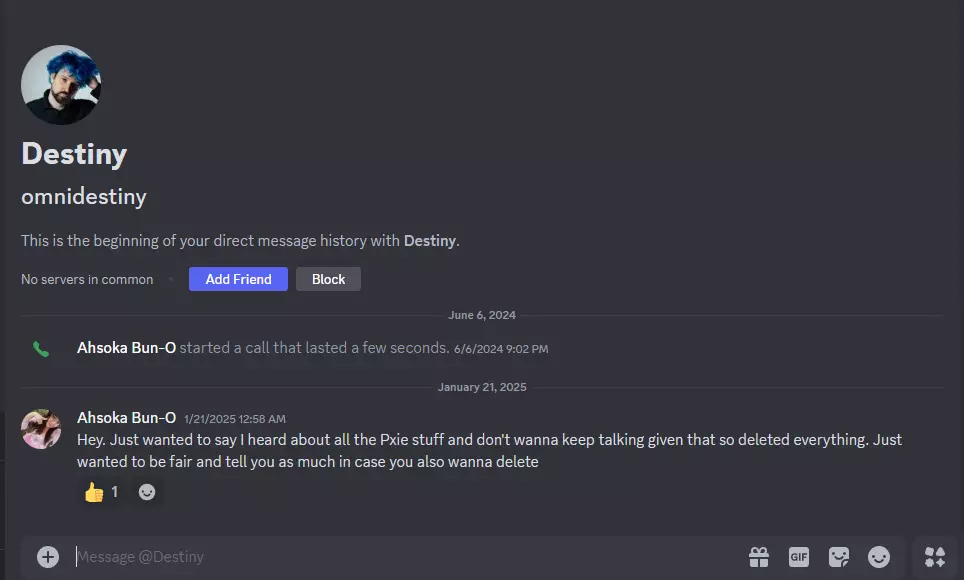
Task: Click the June 6, 2024 date divider label
Action: (482, 315)
